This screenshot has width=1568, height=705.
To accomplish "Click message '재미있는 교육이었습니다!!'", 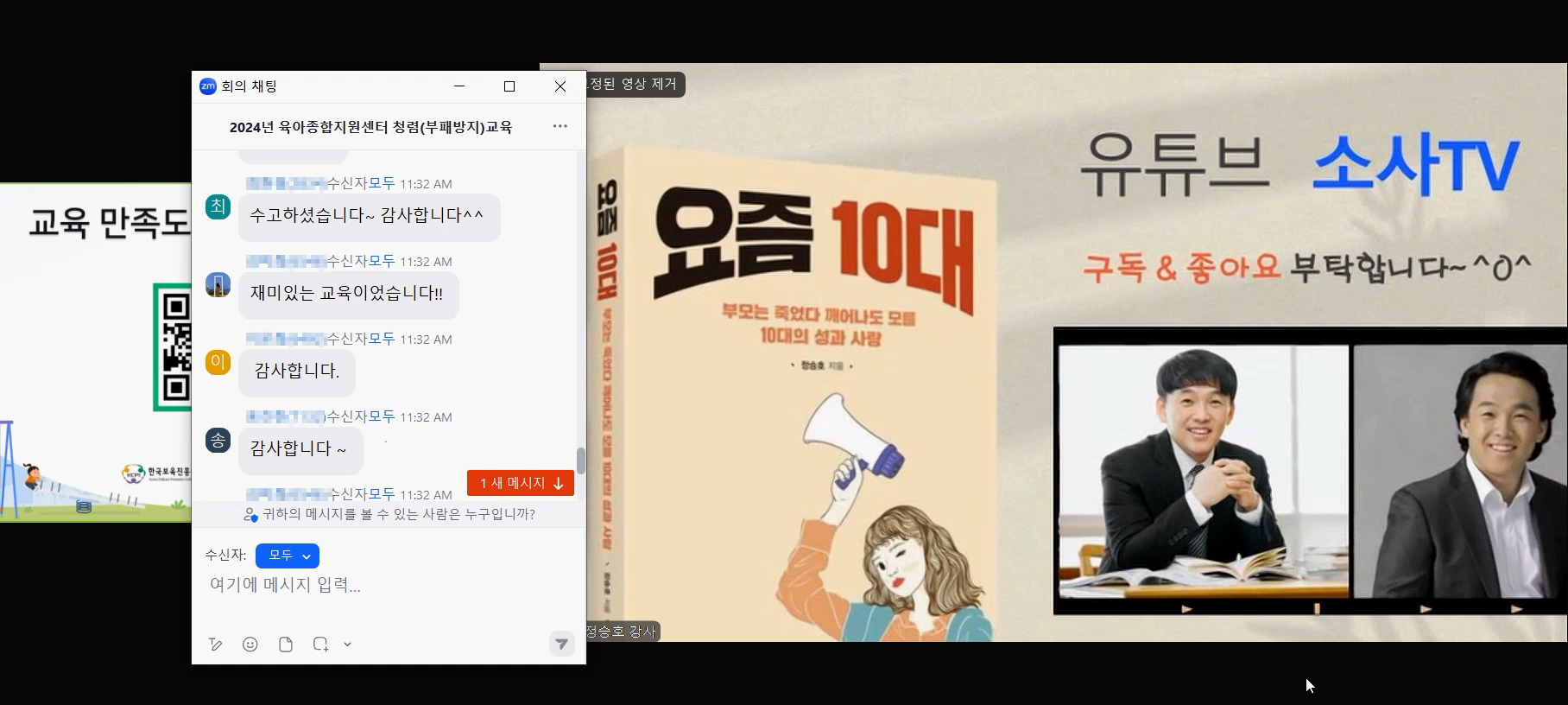I will [x=348, y=294].
